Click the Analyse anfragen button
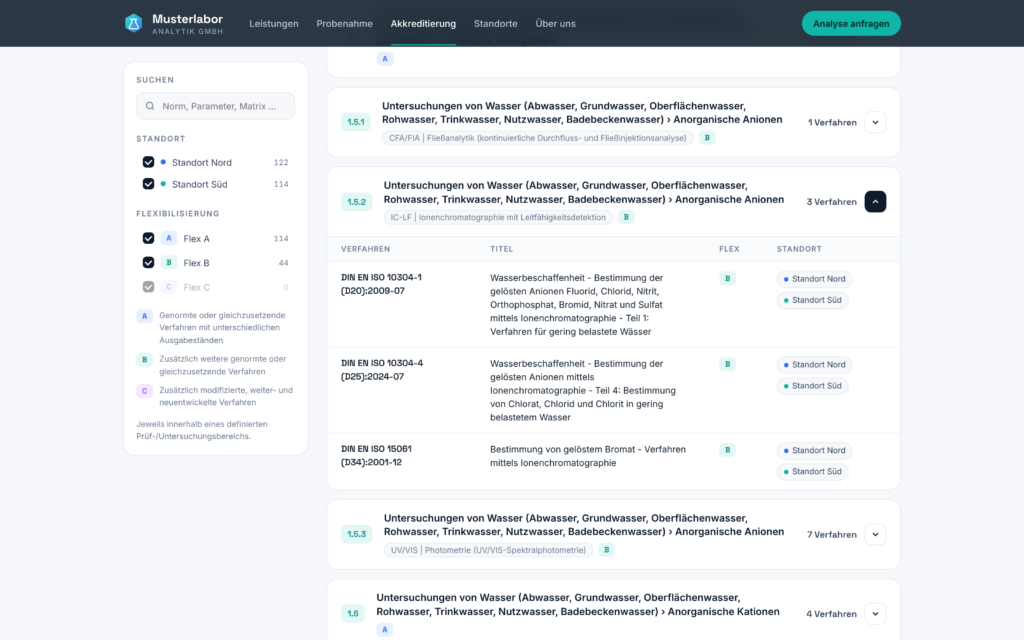1024x640 pixels. point(851,24)
